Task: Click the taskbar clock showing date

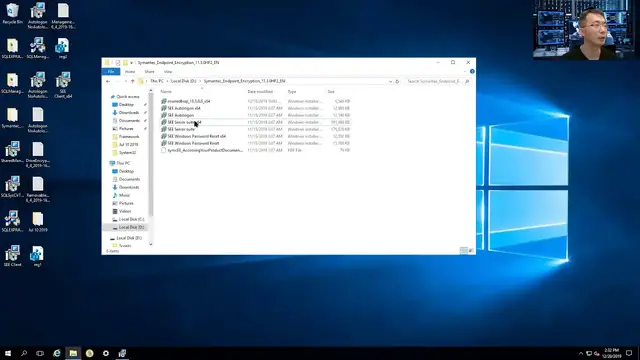Action: click(x=611, y=353)
